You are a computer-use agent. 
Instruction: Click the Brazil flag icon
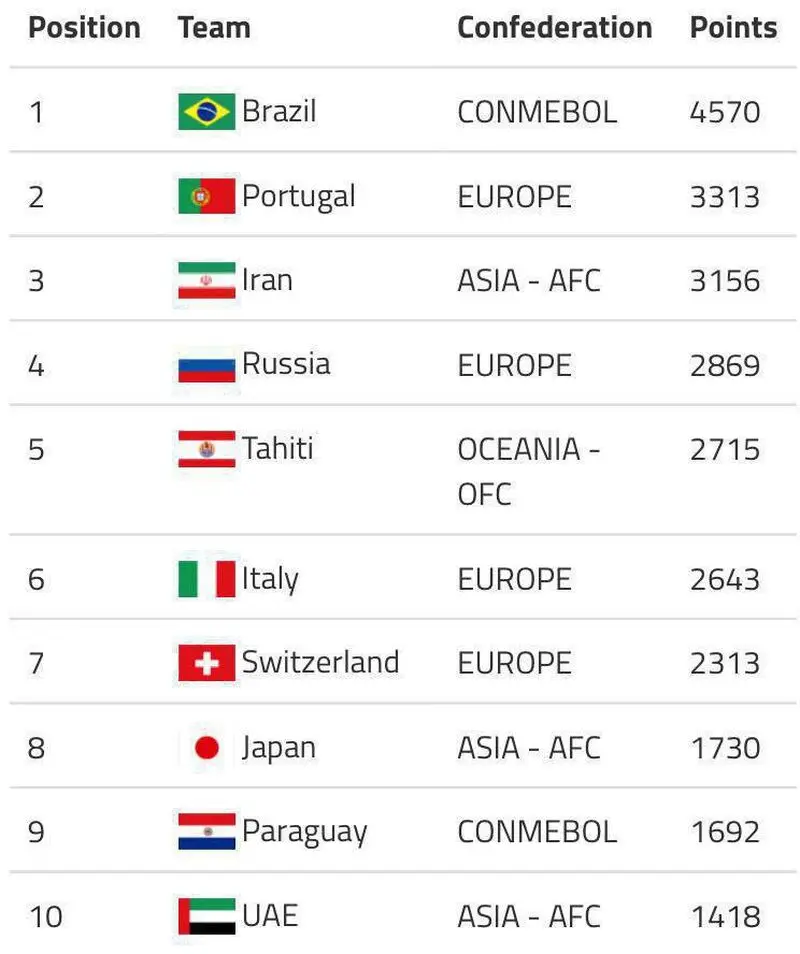tap(206, 112)
